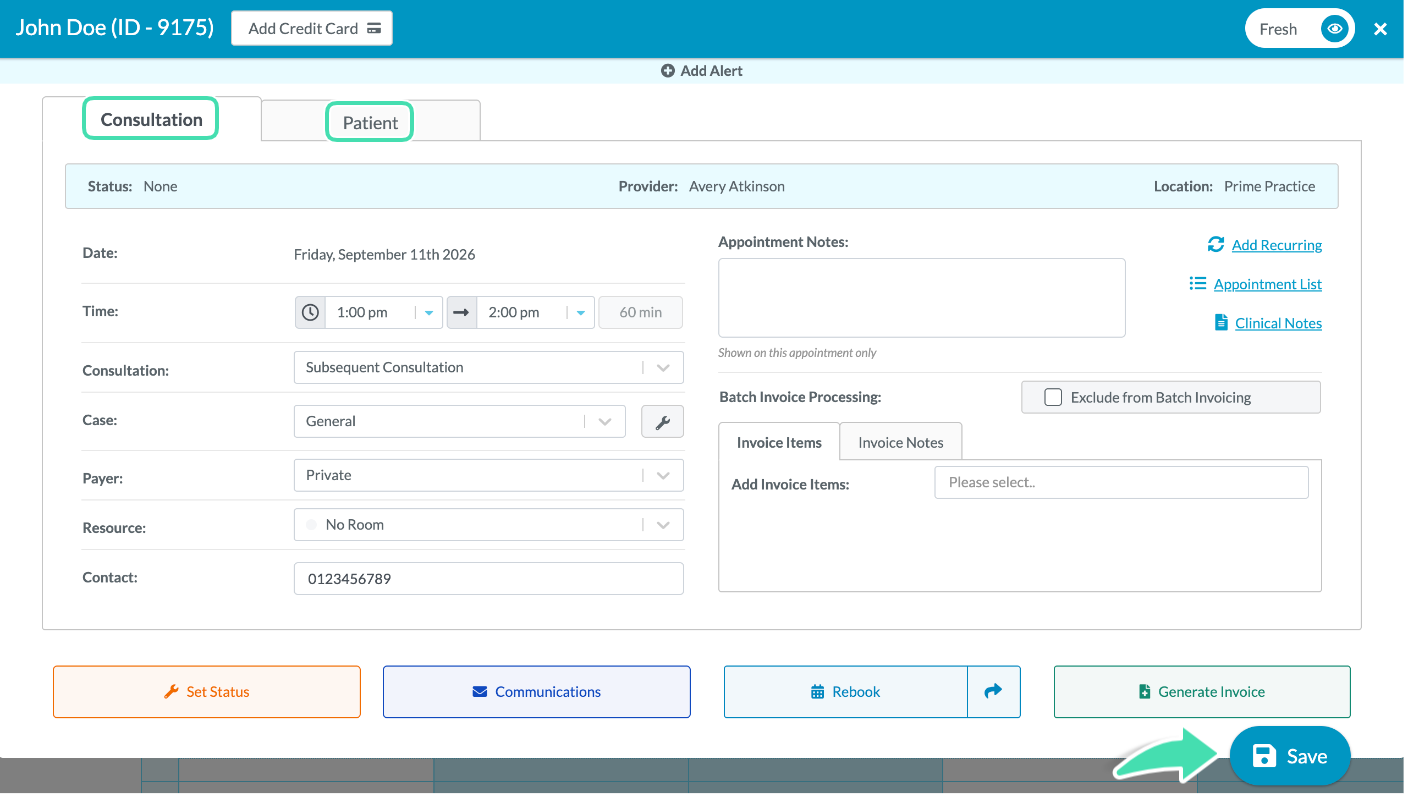Click the rebook forward arrow button

click(x=993, y=691)
